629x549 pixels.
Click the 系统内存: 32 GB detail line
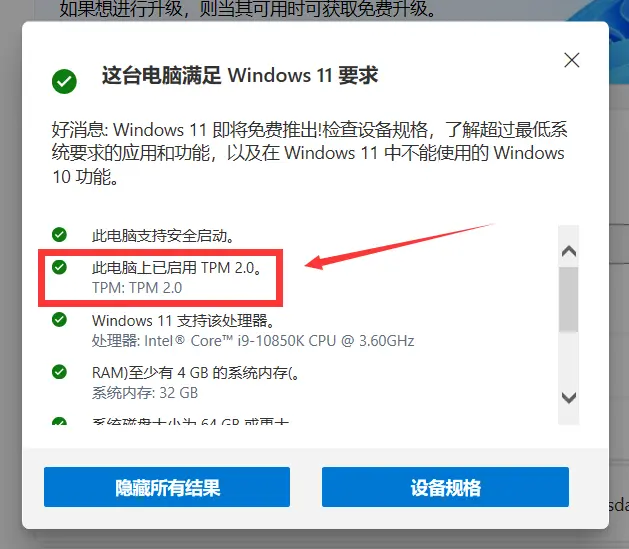pyautogui.click(x=145, y=393)
